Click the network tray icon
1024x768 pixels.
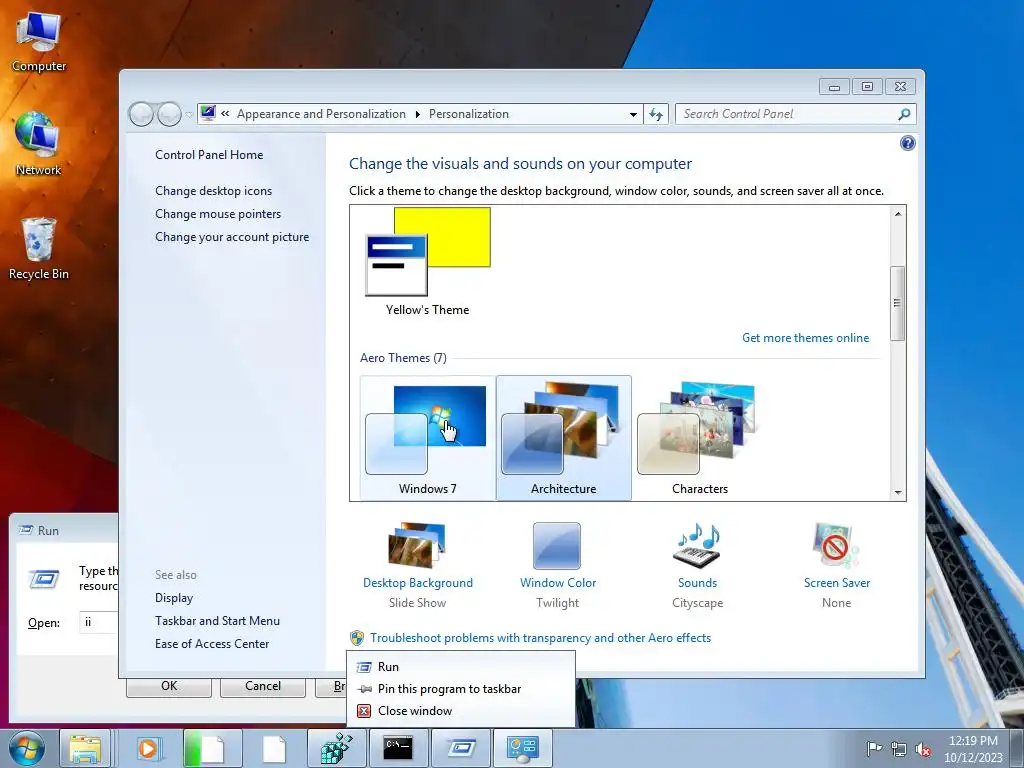(x=899, y=748)
